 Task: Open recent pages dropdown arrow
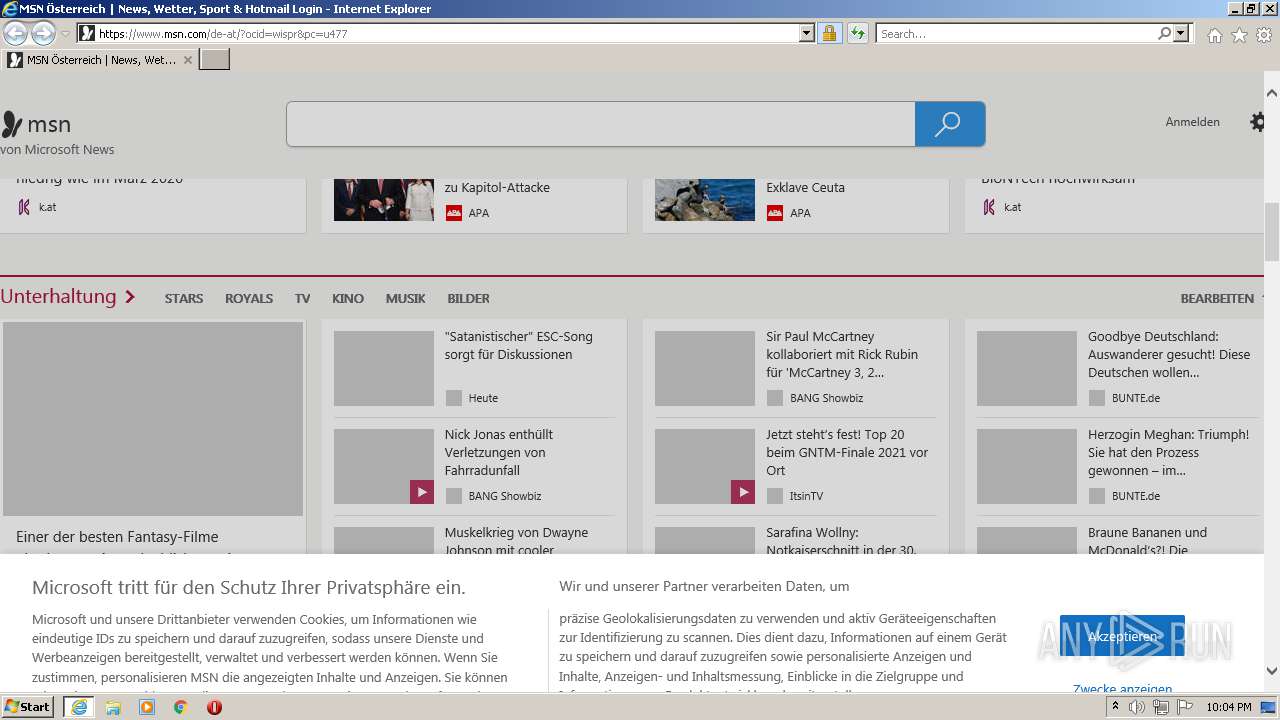point(65,34)
